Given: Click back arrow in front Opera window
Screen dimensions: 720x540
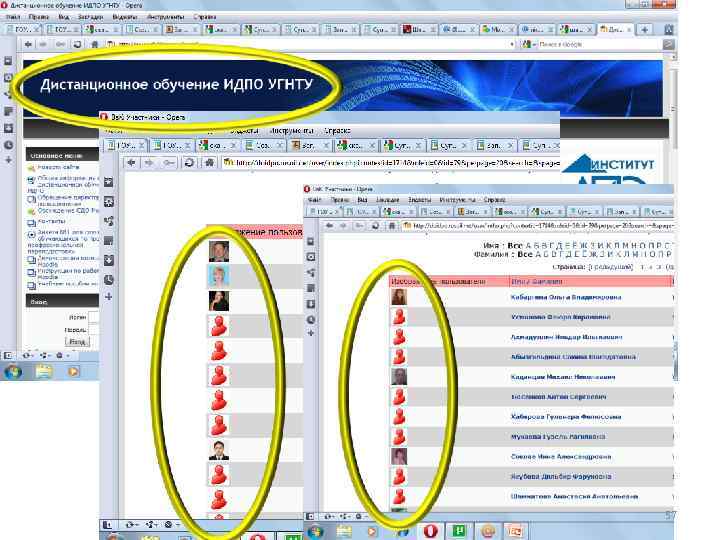Looking at the screenshot, I should [x=329, y=225].
